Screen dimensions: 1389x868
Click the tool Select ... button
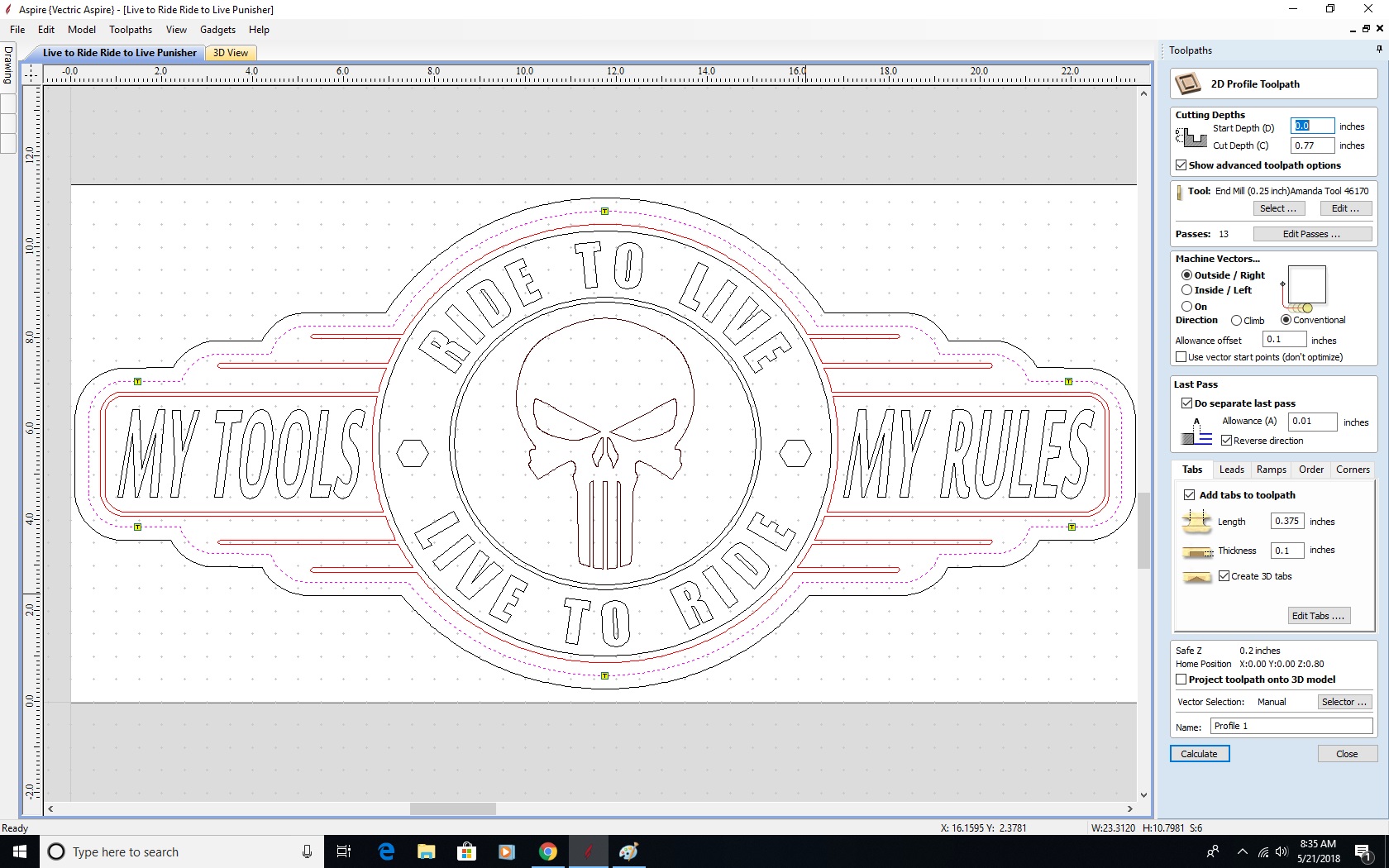(x=1278, y=208)
